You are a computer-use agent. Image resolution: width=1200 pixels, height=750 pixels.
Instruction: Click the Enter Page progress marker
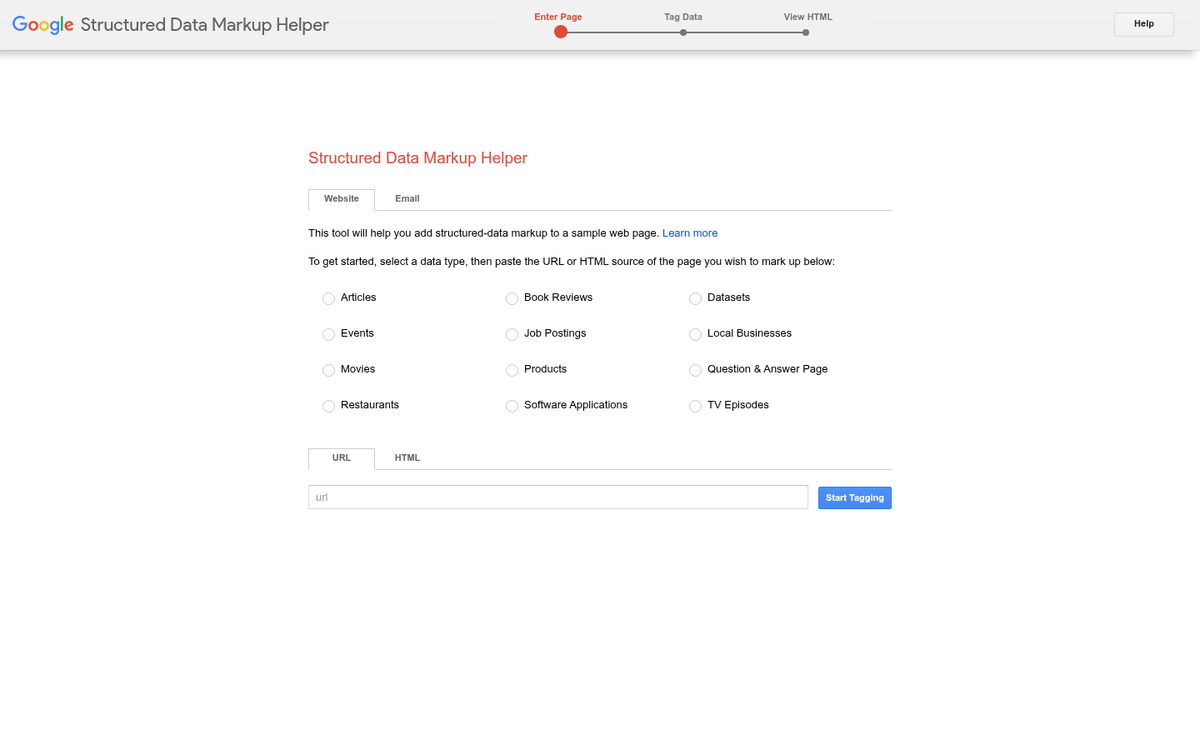click(561, 32)
